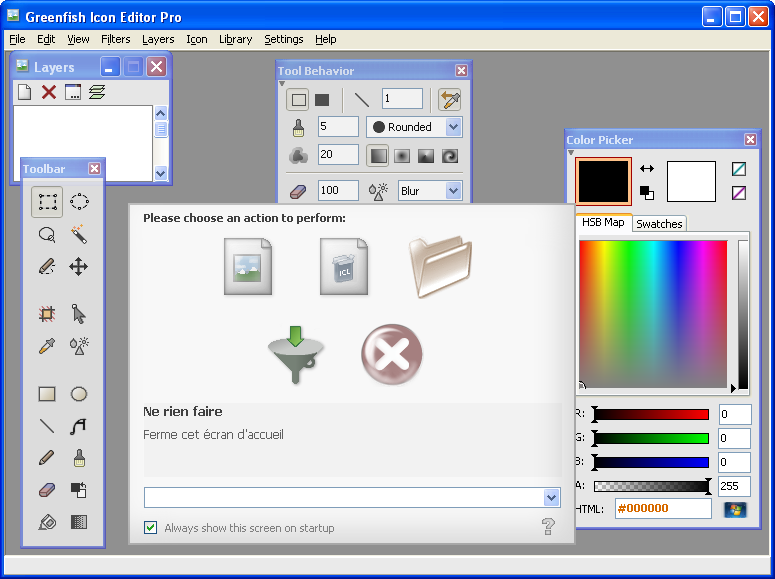Screen dimensions: 775x579
Task: Click the HTML color code field
Action: click(663, 508)
